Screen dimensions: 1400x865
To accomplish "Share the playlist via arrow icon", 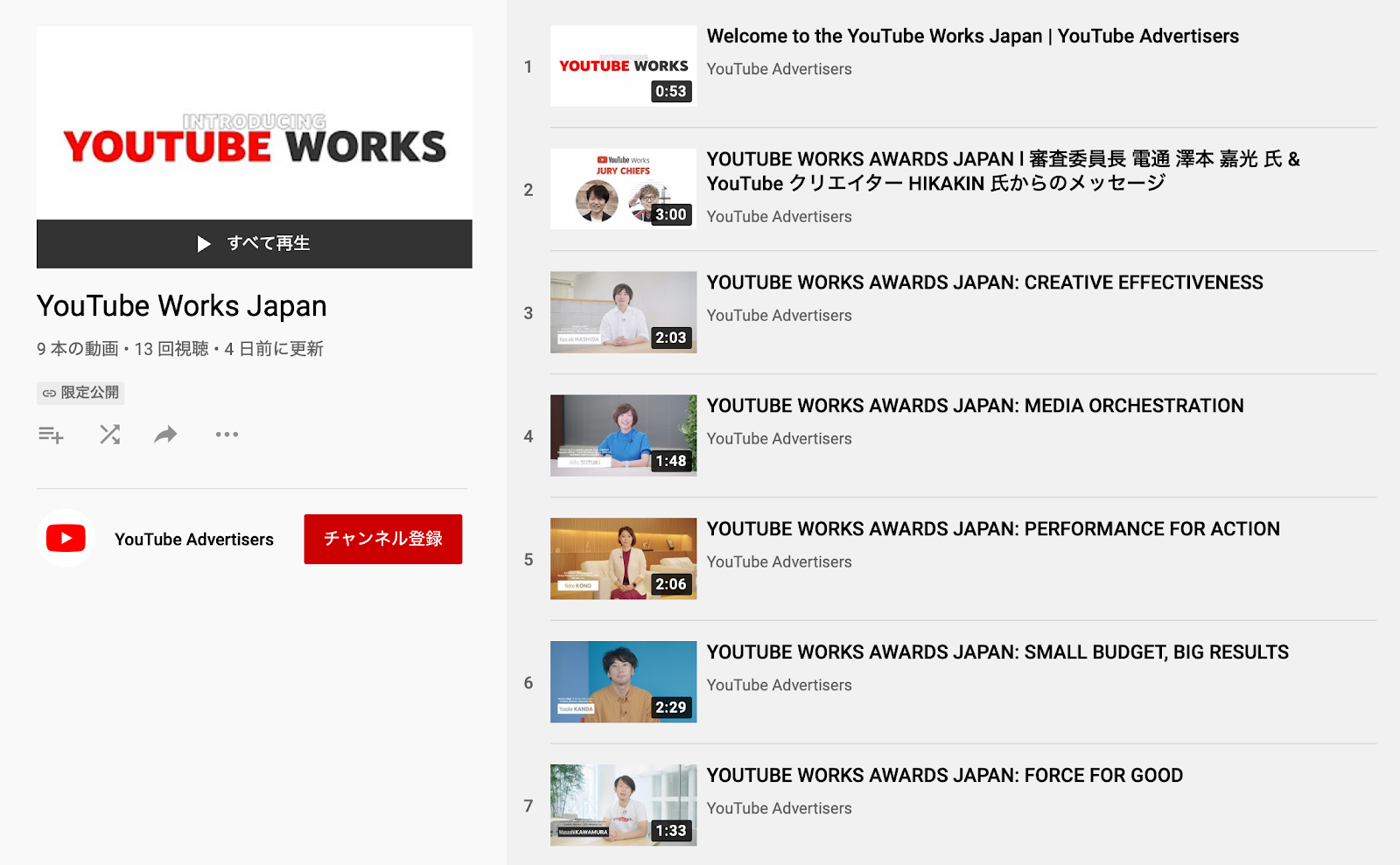I will click(165, 435).
